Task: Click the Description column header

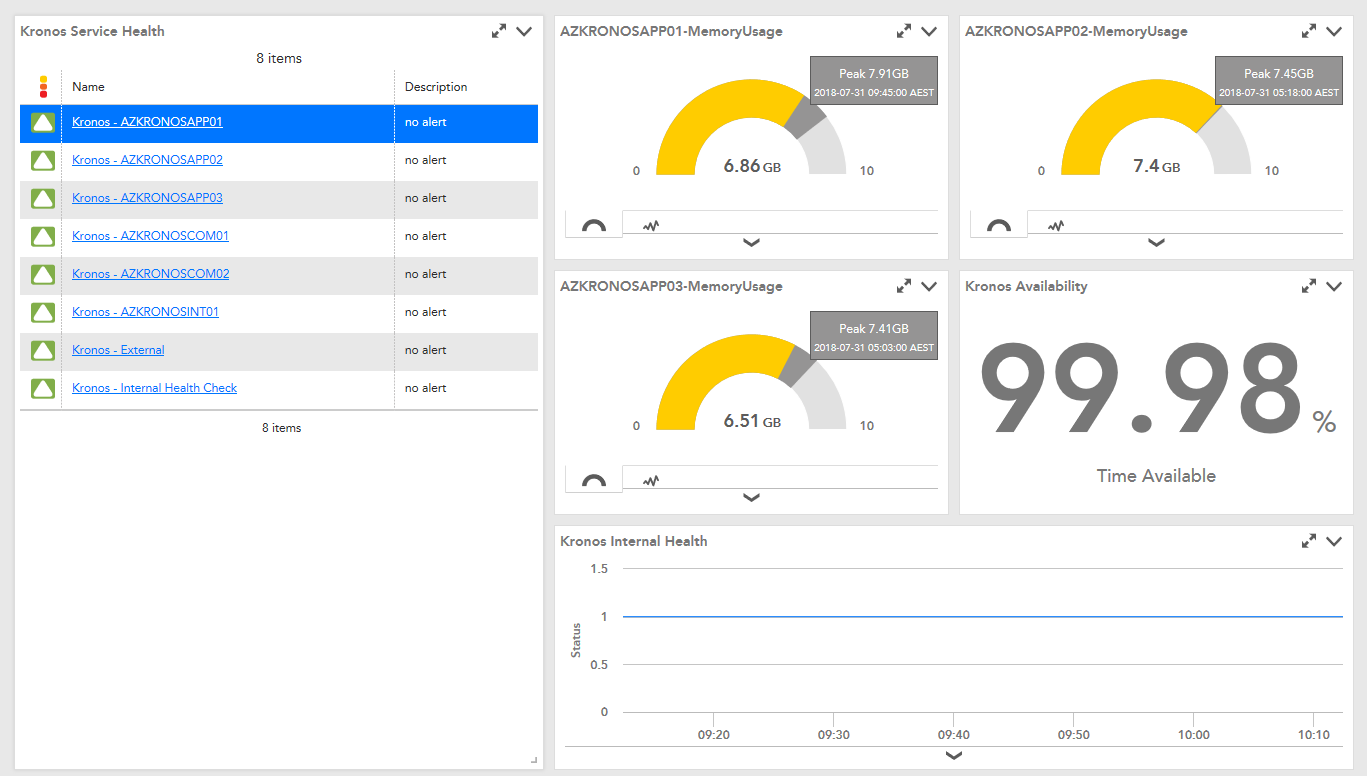Action: click(x=436, y=87)
